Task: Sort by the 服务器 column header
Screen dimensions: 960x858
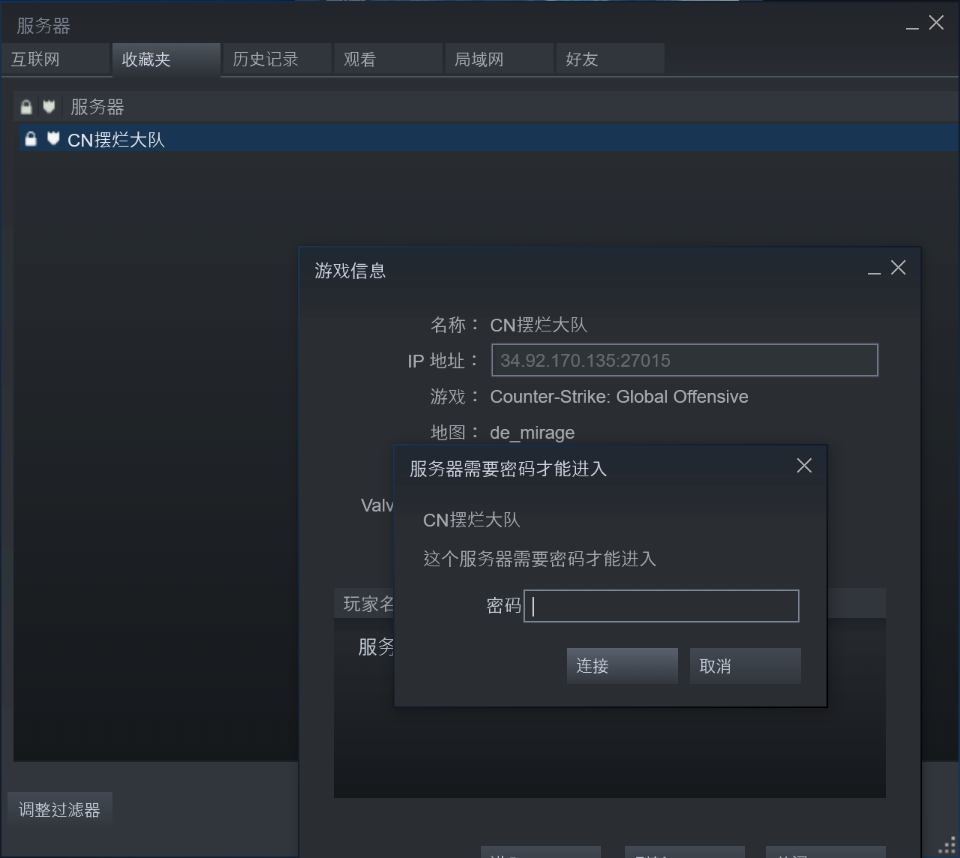Action: coord(97,107)
